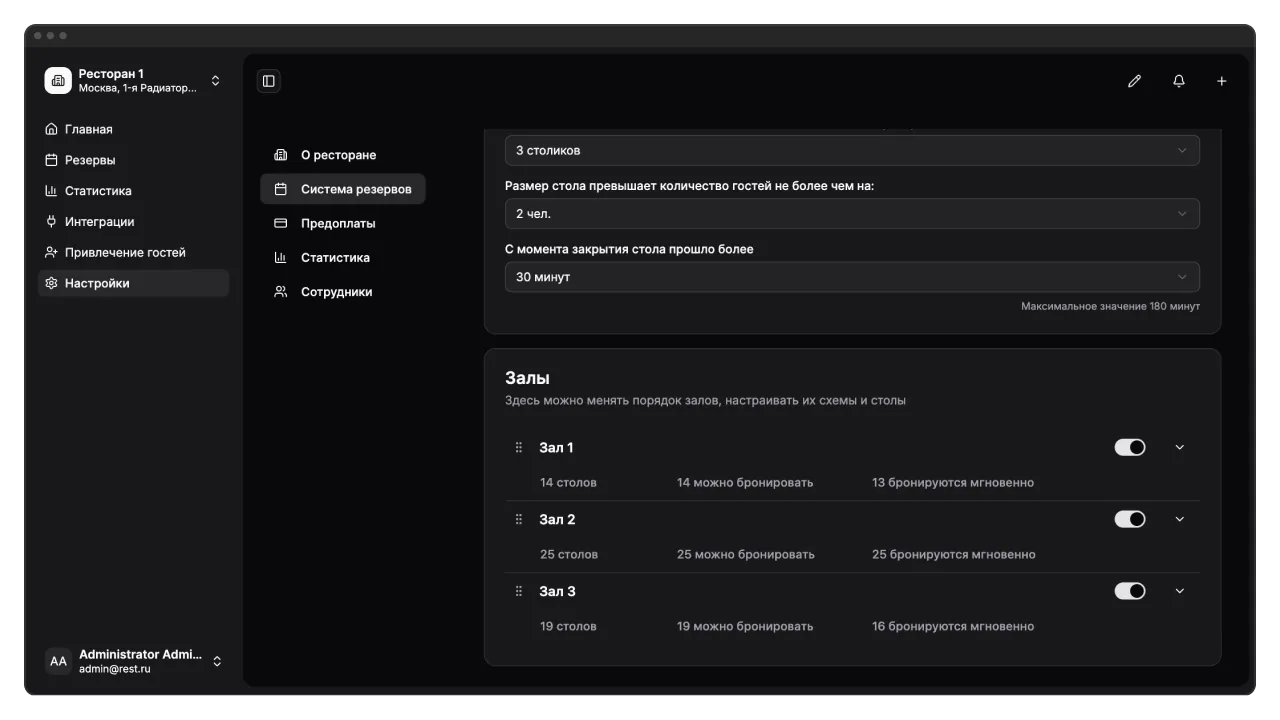Open notifications bell icon
Screen dimensions: 1280x720
click(1179, 81)
